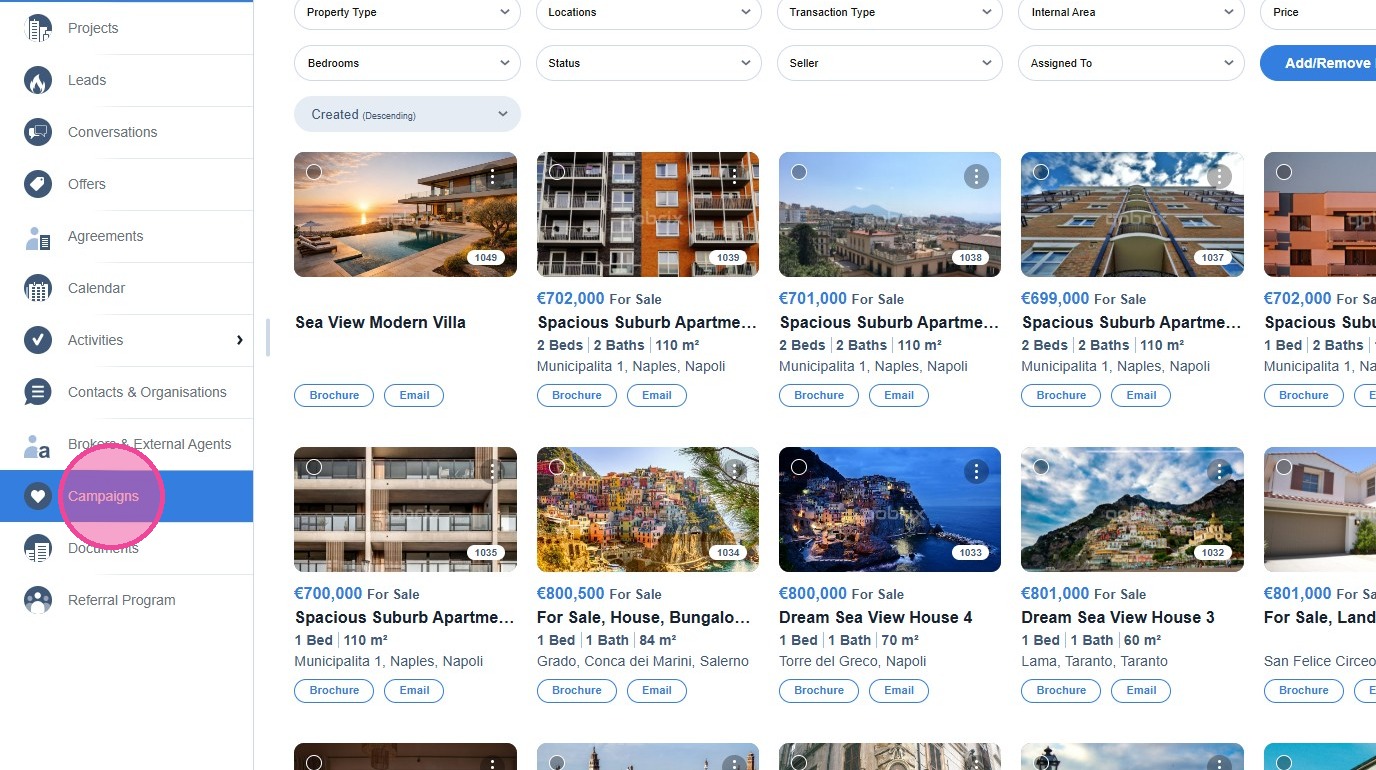
Task: Select listing 1033 using its circle checkbox
Action: point(799,467)
